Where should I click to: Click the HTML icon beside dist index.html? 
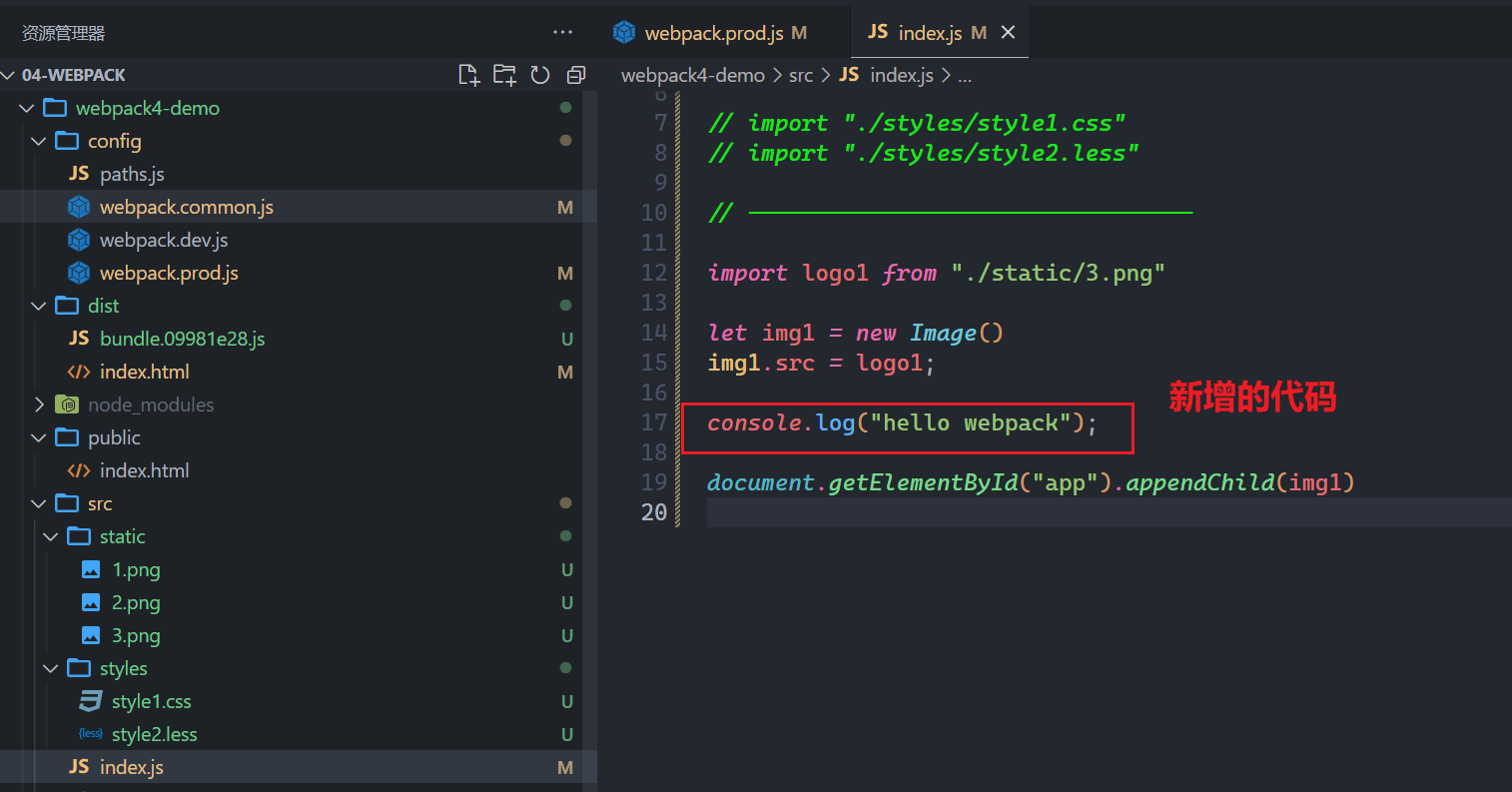pos(79,372)
